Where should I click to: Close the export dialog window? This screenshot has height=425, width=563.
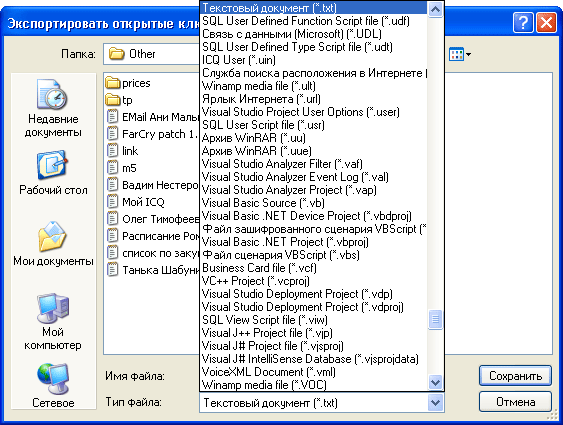pyautogui.click(x=546, y=23)
